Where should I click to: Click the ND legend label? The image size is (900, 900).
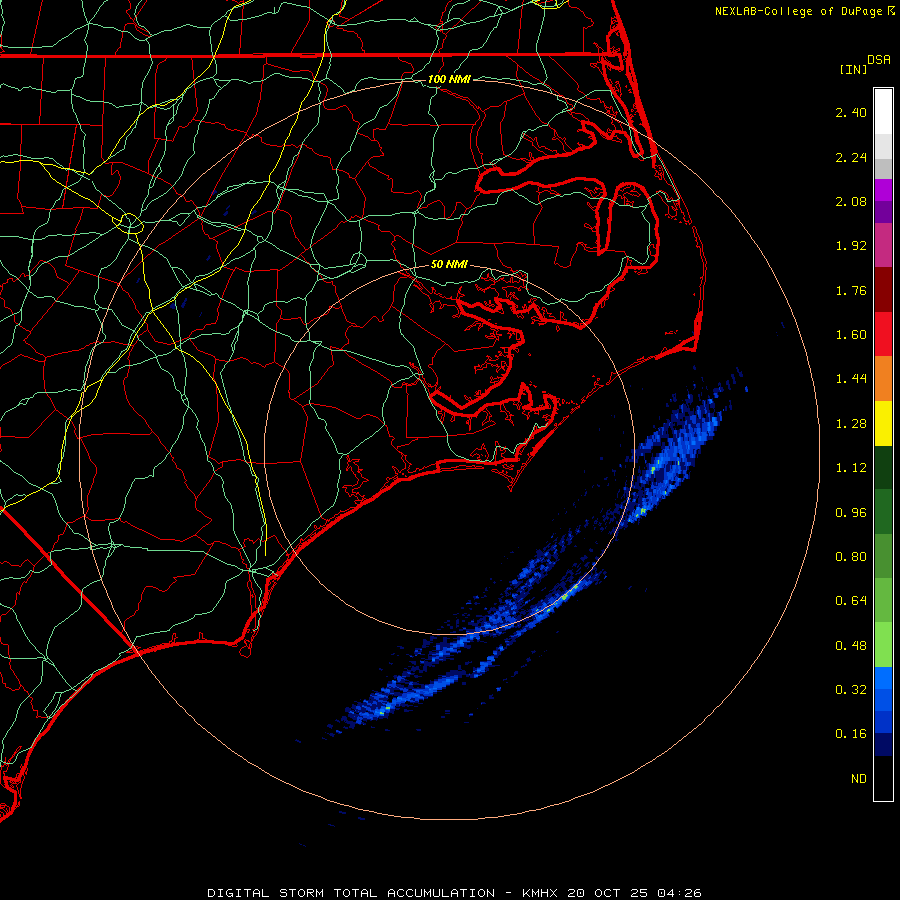click(x=859, y=779)
